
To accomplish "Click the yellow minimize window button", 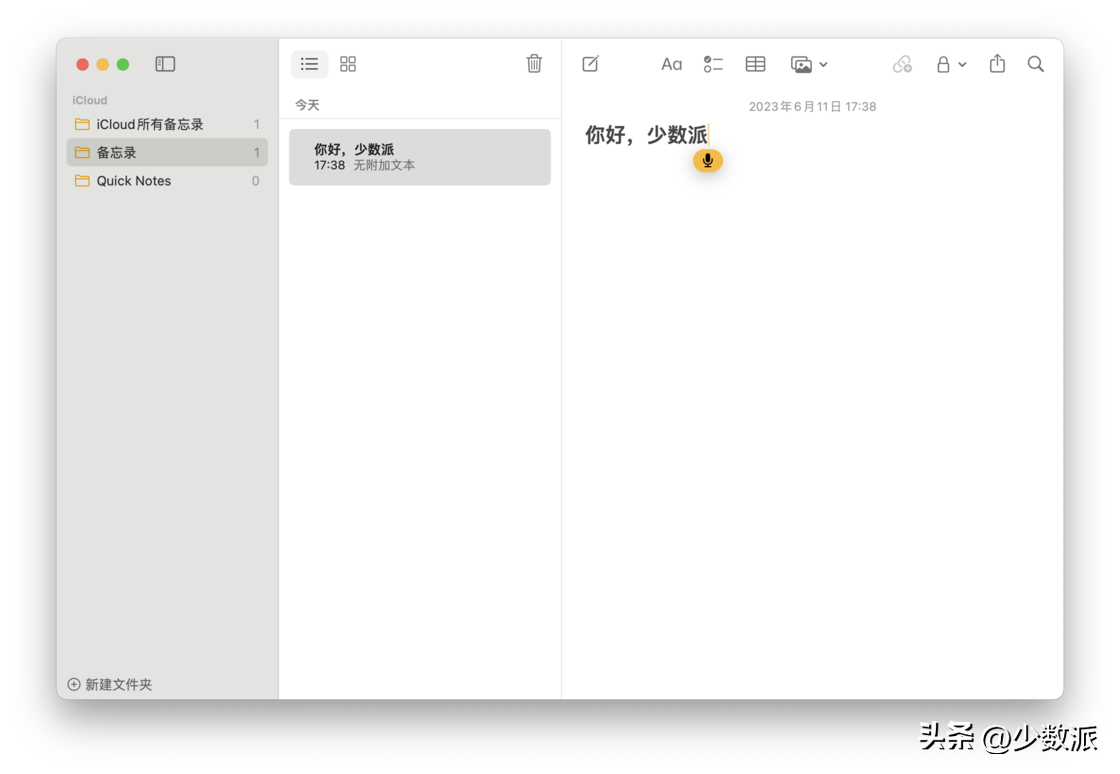I will (x=103, y=64).
